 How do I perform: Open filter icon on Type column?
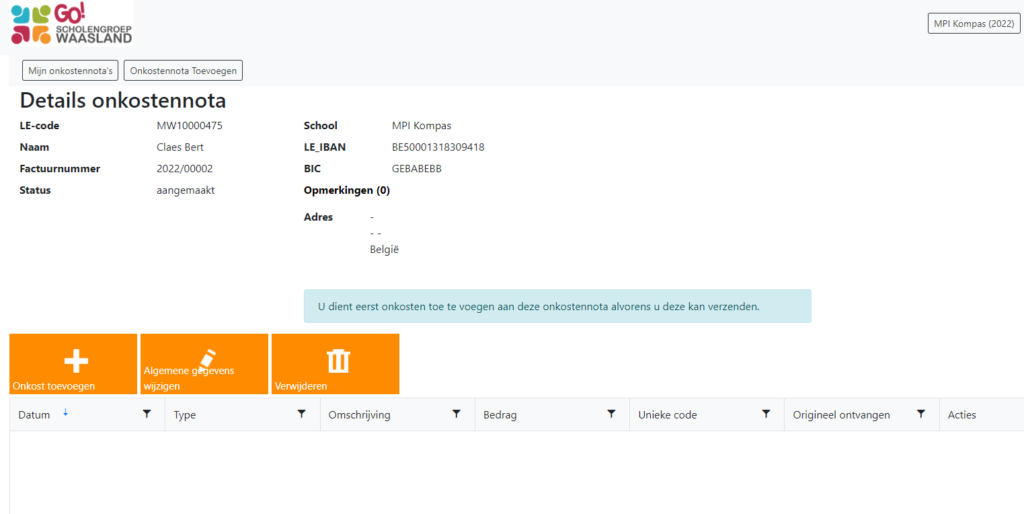pyautogui.click(x=302, y=414)
